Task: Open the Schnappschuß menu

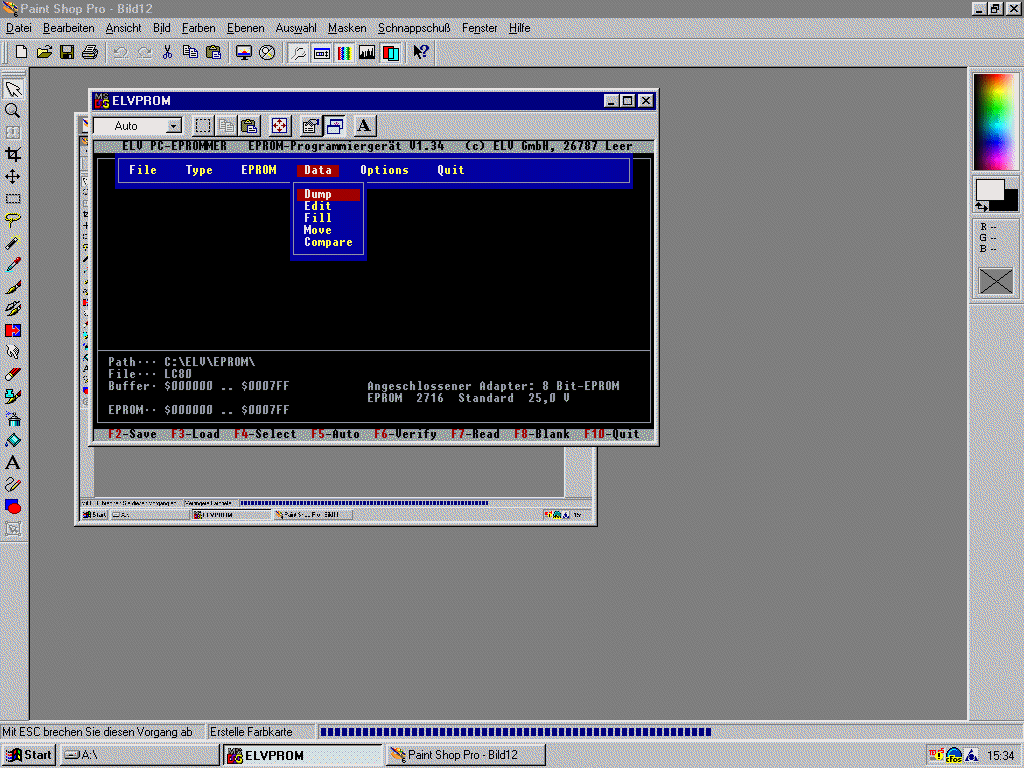Action: (x=414, y=28)
